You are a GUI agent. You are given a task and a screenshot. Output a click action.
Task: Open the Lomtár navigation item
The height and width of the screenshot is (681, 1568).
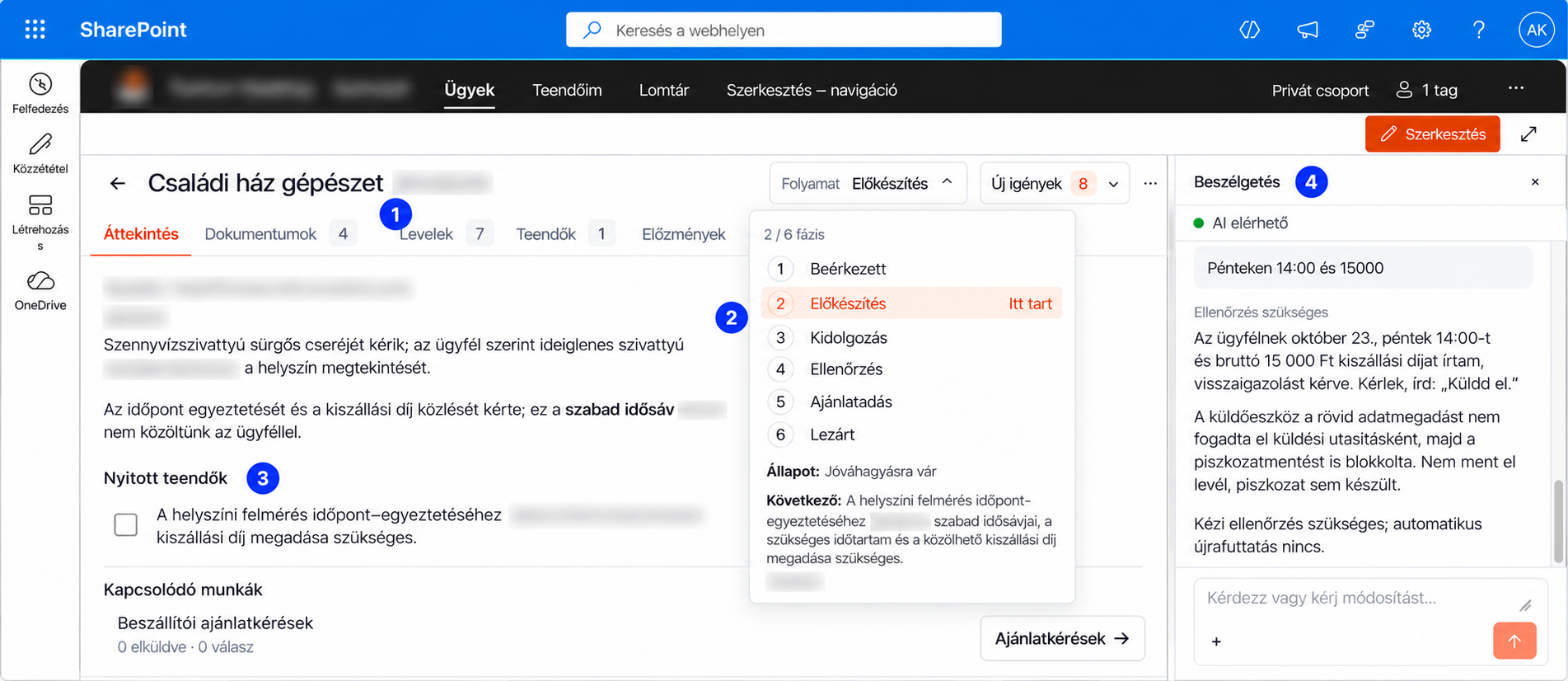tap(663, 90)
